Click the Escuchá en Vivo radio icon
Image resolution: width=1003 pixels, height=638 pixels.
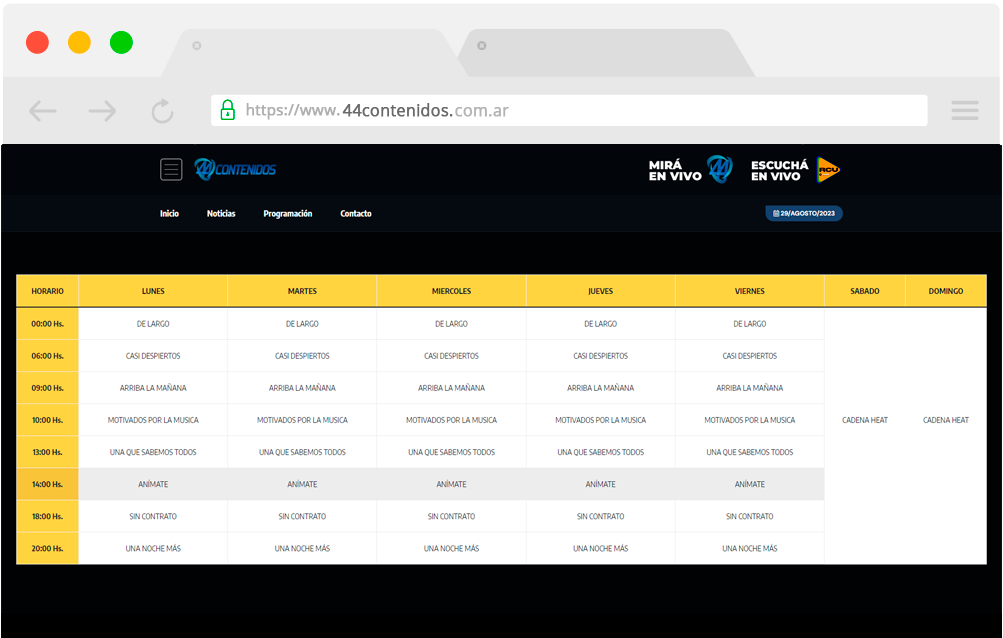(828, 170)
